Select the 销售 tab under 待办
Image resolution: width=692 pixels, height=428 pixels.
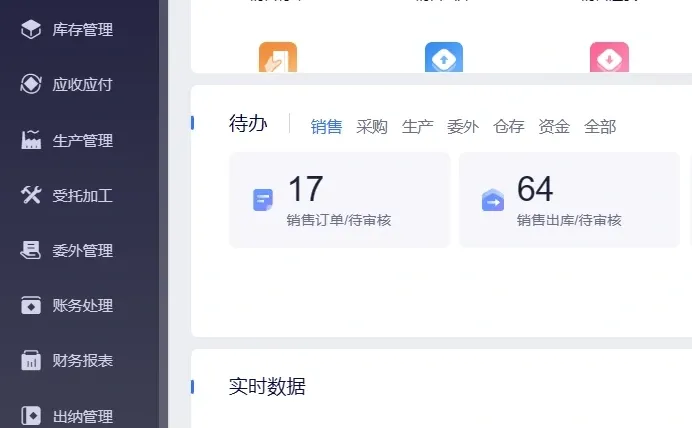pyautogui.click(x=326, y=127)
